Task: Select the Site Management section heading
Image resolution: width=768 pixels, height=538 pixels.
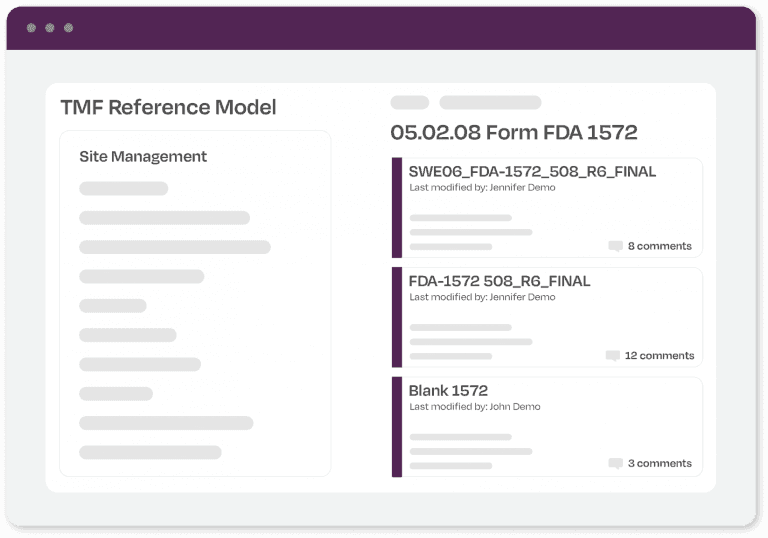Action: (143, 157)
